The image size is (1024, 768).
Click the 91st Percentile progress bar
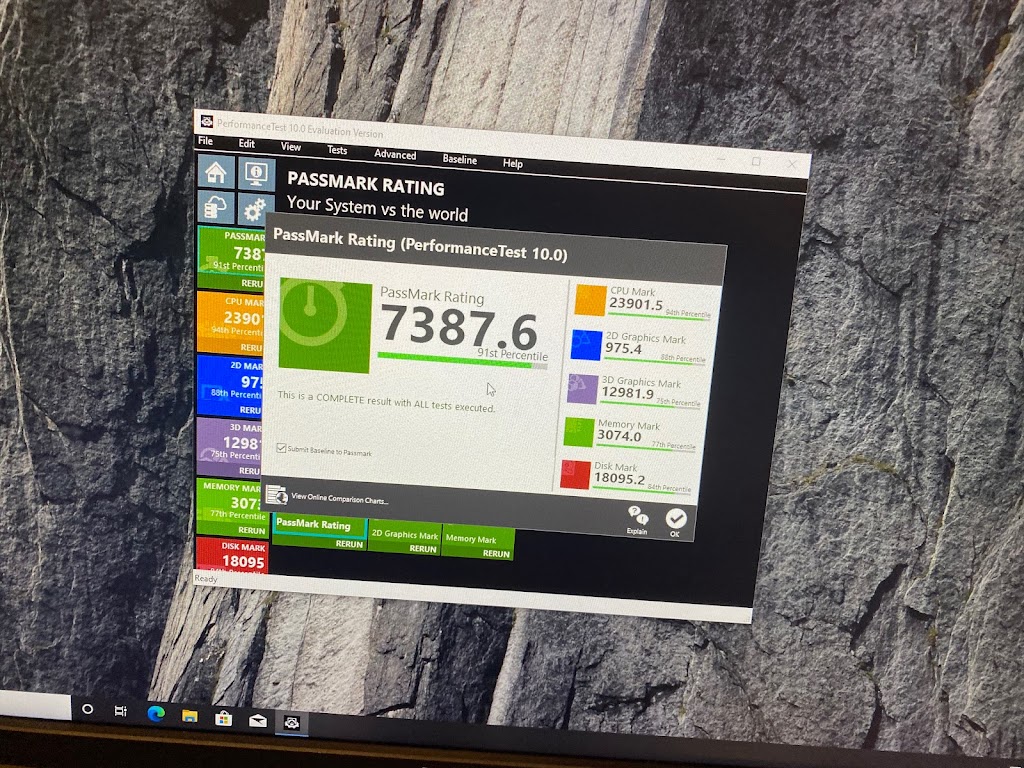coord(462,361)
